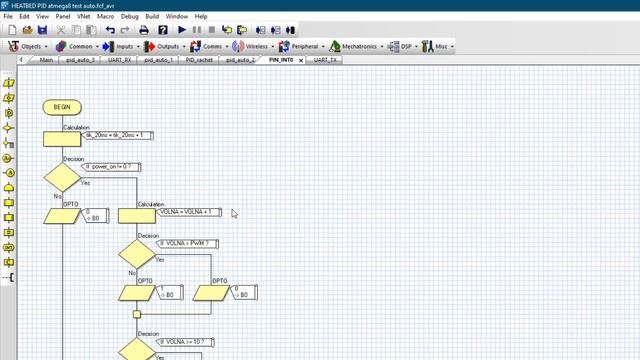
Task: Select the Output icon in left palette
Action: (x=9, y=98)
